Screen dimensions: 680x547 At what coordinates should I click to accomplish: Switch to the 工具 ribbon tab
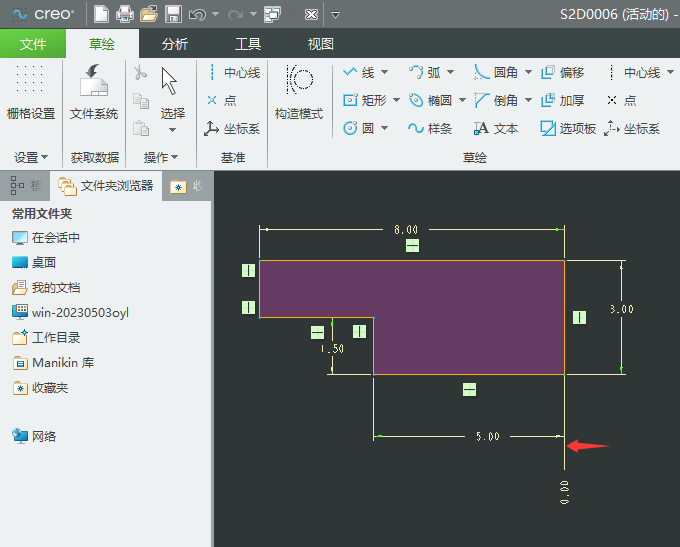248,44
